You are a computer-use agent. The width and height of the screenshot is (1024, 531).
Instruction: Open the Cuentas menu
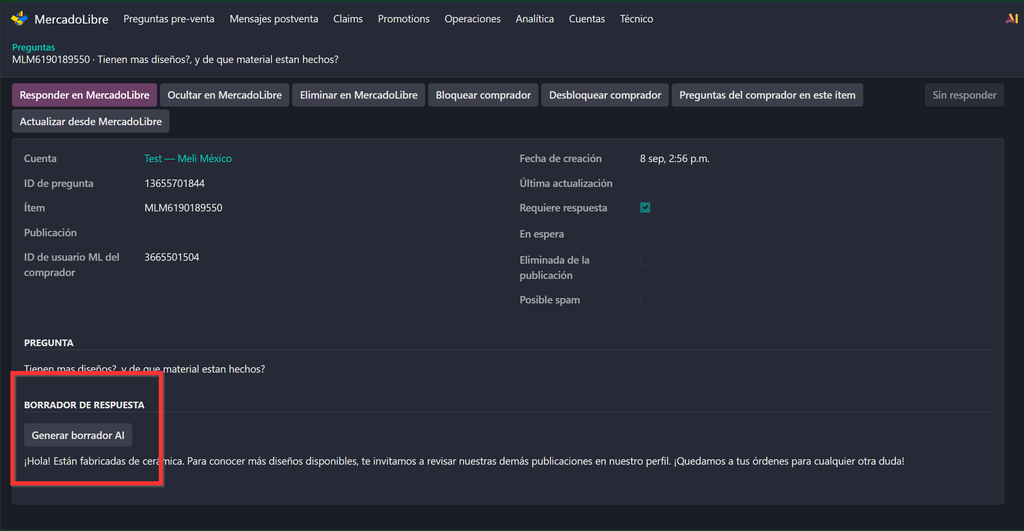(x=586, y=19)
